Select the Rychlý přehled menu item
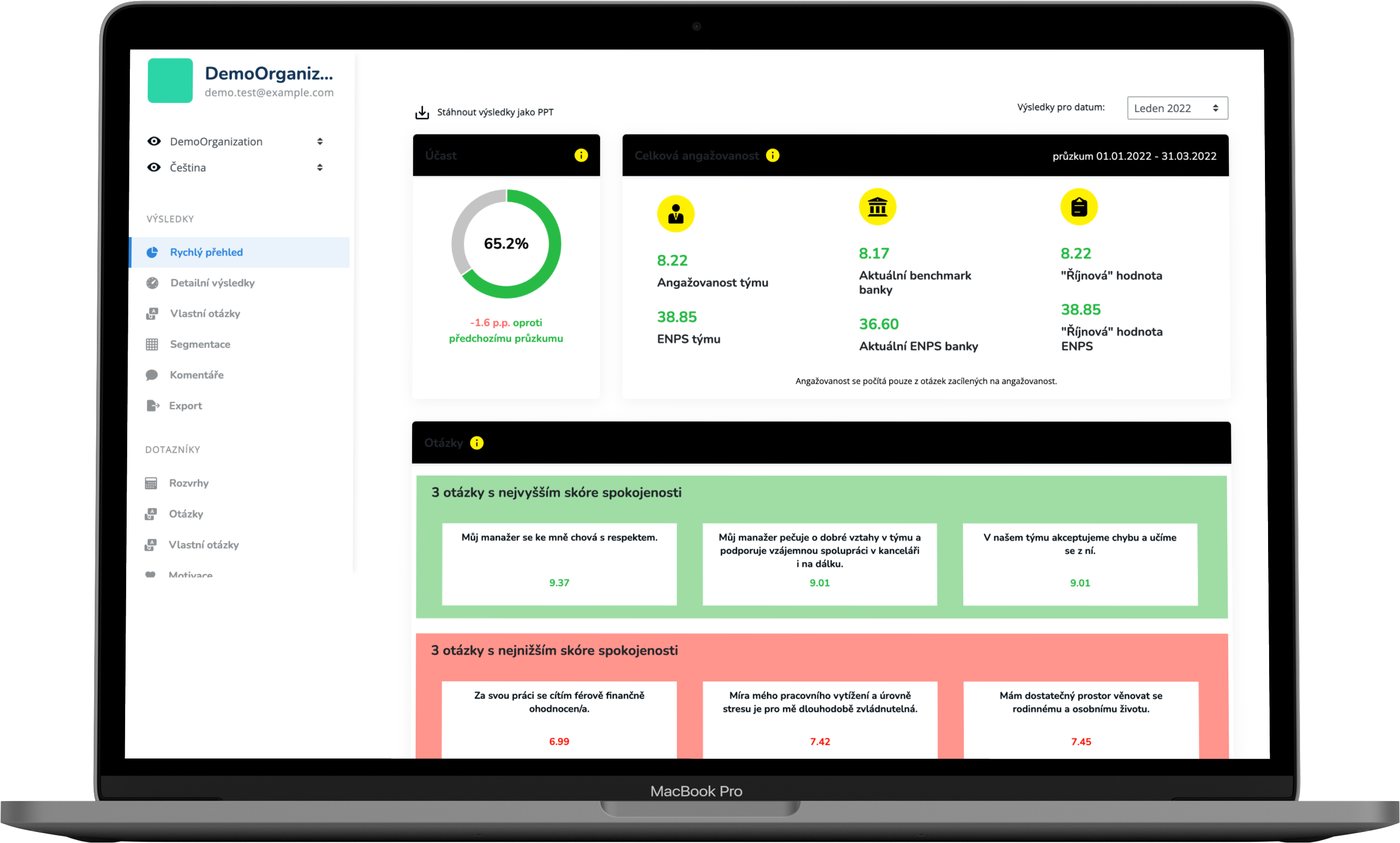1400x843 pixels. pyautogui.click(x=240, y=252)
